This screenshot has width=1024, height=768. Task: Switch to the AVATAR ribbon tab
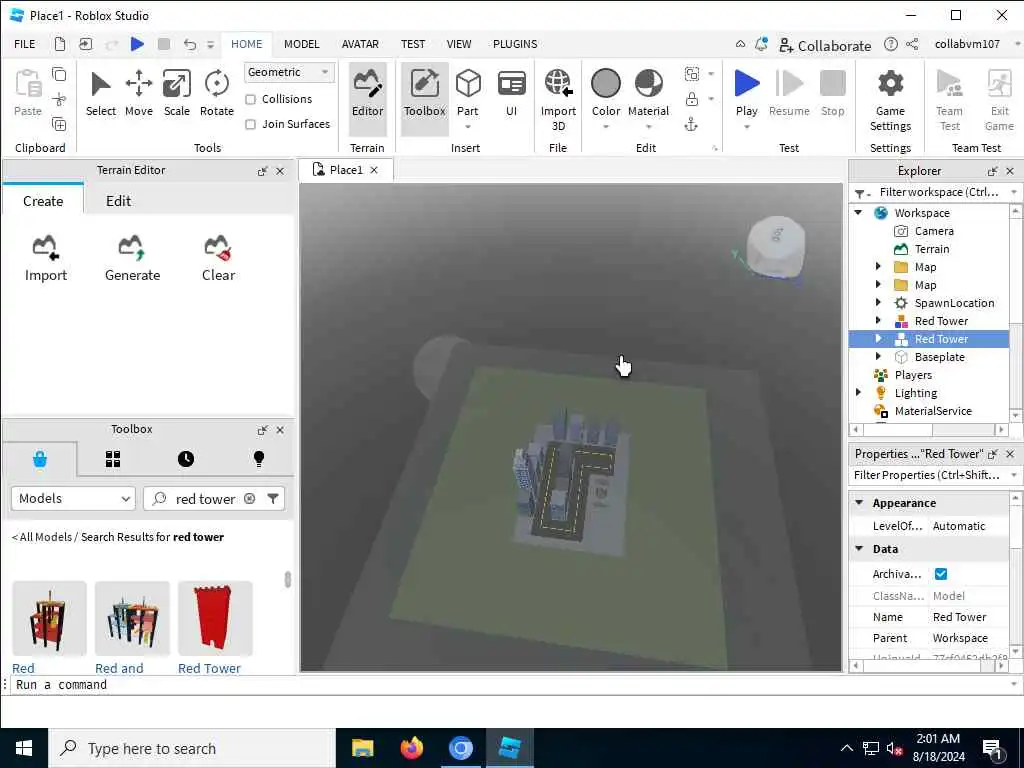tap(360, 44)
